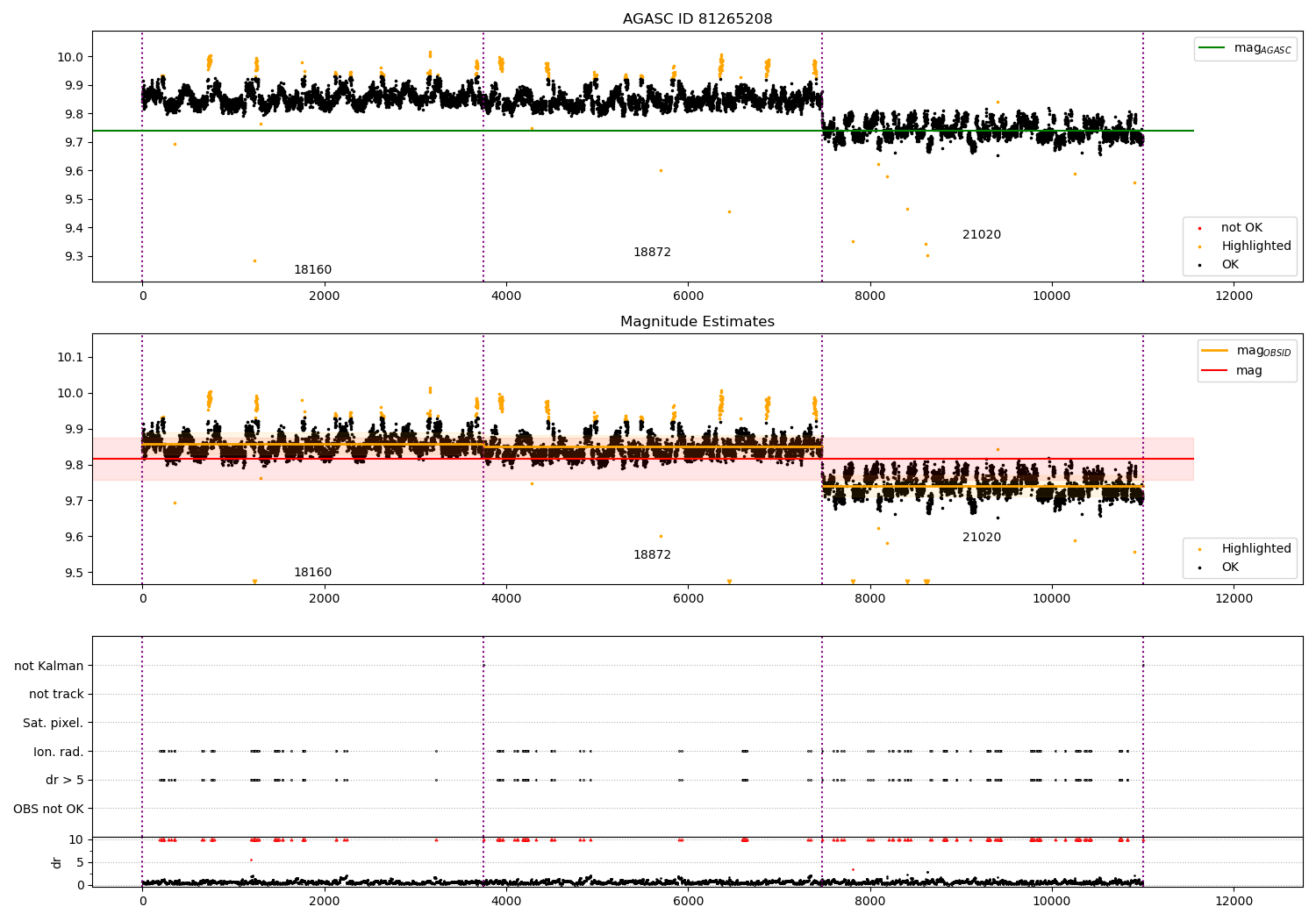This screenshot has height=921, width=1316.
Task: Click the mag OBSID legend label text
Action: [x=1264, y=351]
